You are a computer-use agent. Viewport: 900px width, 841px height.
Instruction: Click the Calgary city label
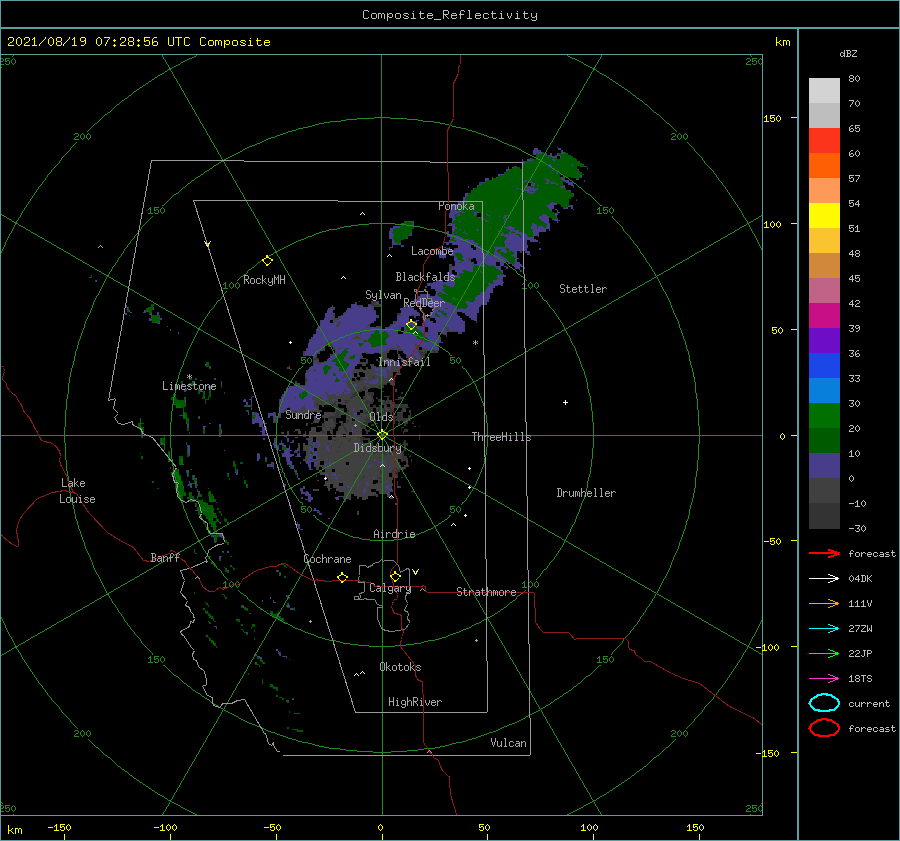tap(390, 588)
